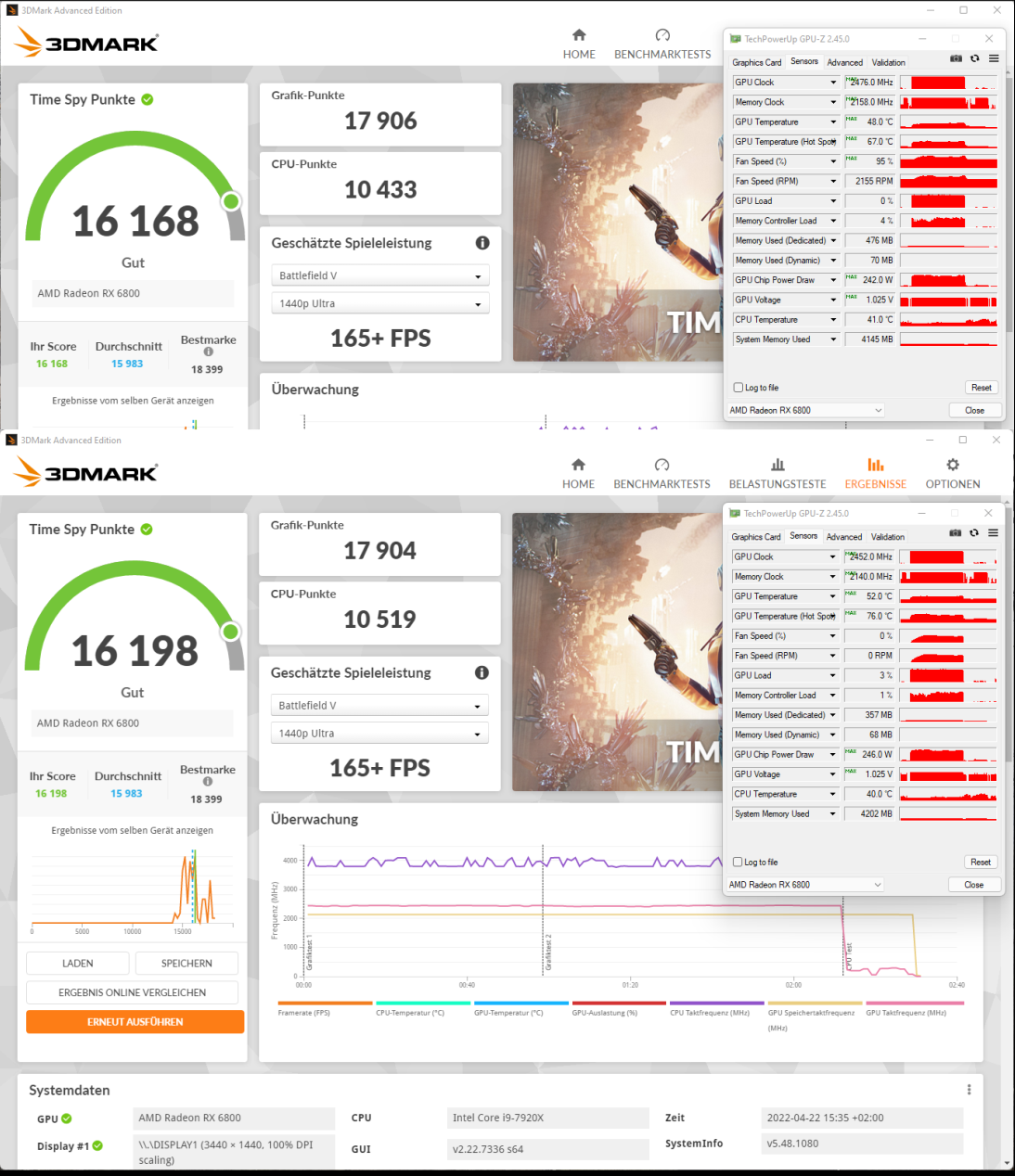The width and height of the screenshot is (1015, 1176).
Task: Open BENCHMARKTESTS in the upper 3DMark window
Action: point(662,44)
